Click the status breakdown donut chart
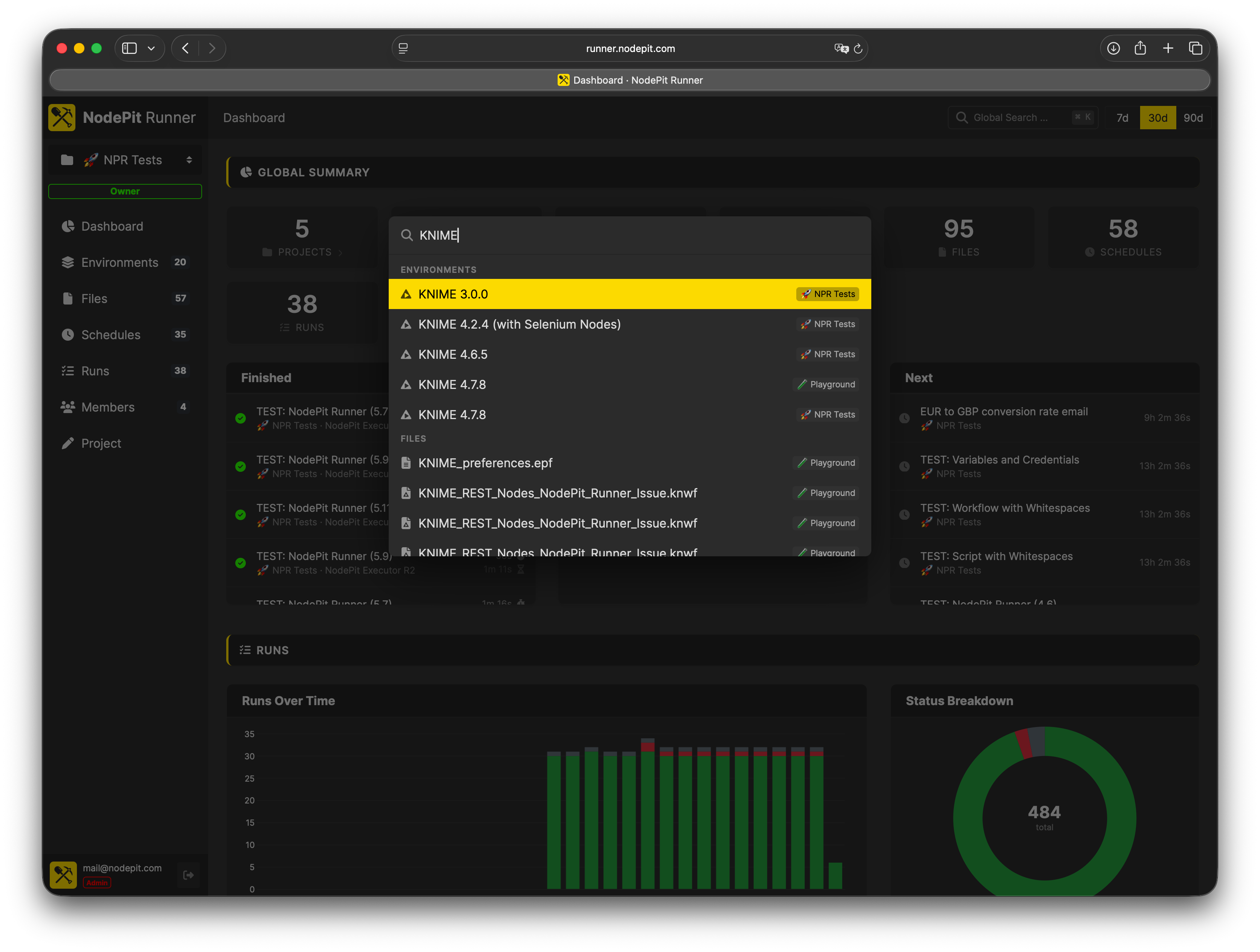The image size is (1260, 952). 1045,811
